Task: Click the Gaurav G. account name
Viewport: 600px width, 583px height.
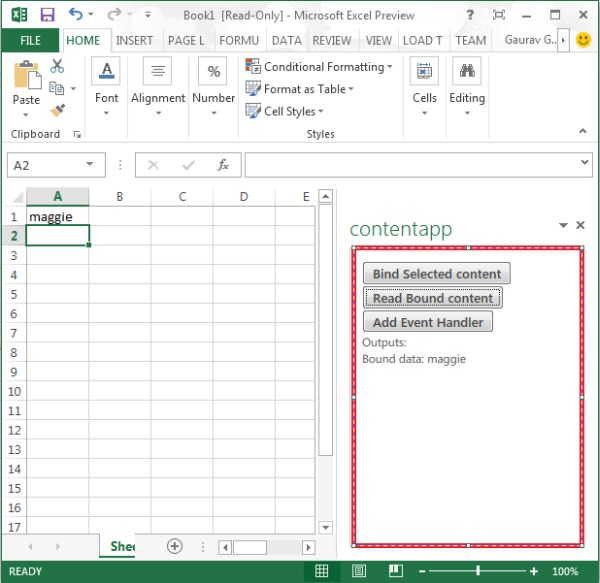Action: click(530, 39)
